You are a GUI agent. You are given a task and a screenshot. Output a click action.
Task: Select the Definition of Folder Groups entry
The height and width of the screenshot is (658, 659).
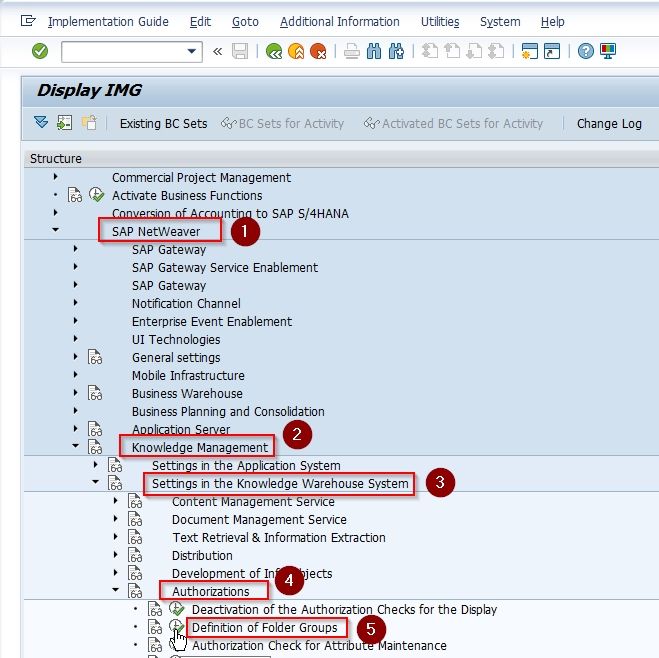coord(265,627)
